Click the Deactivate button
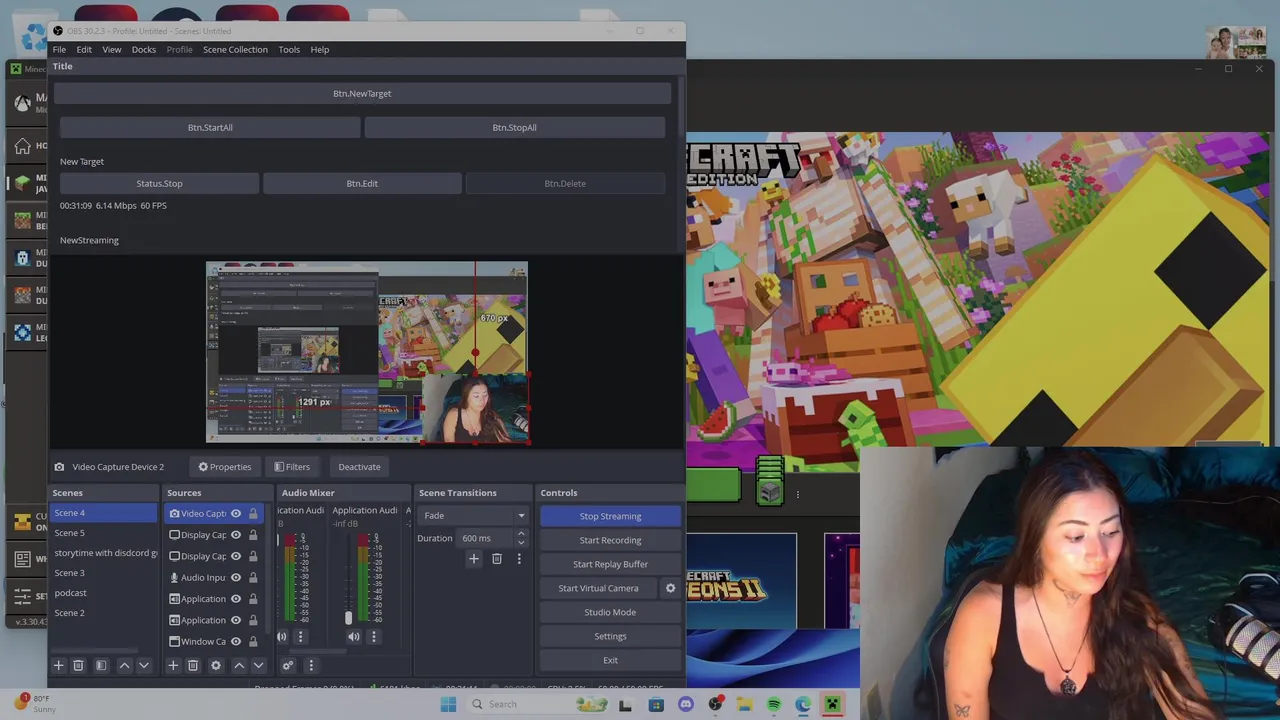Screen dimensions: 1280x720 (x=359, y=467)
